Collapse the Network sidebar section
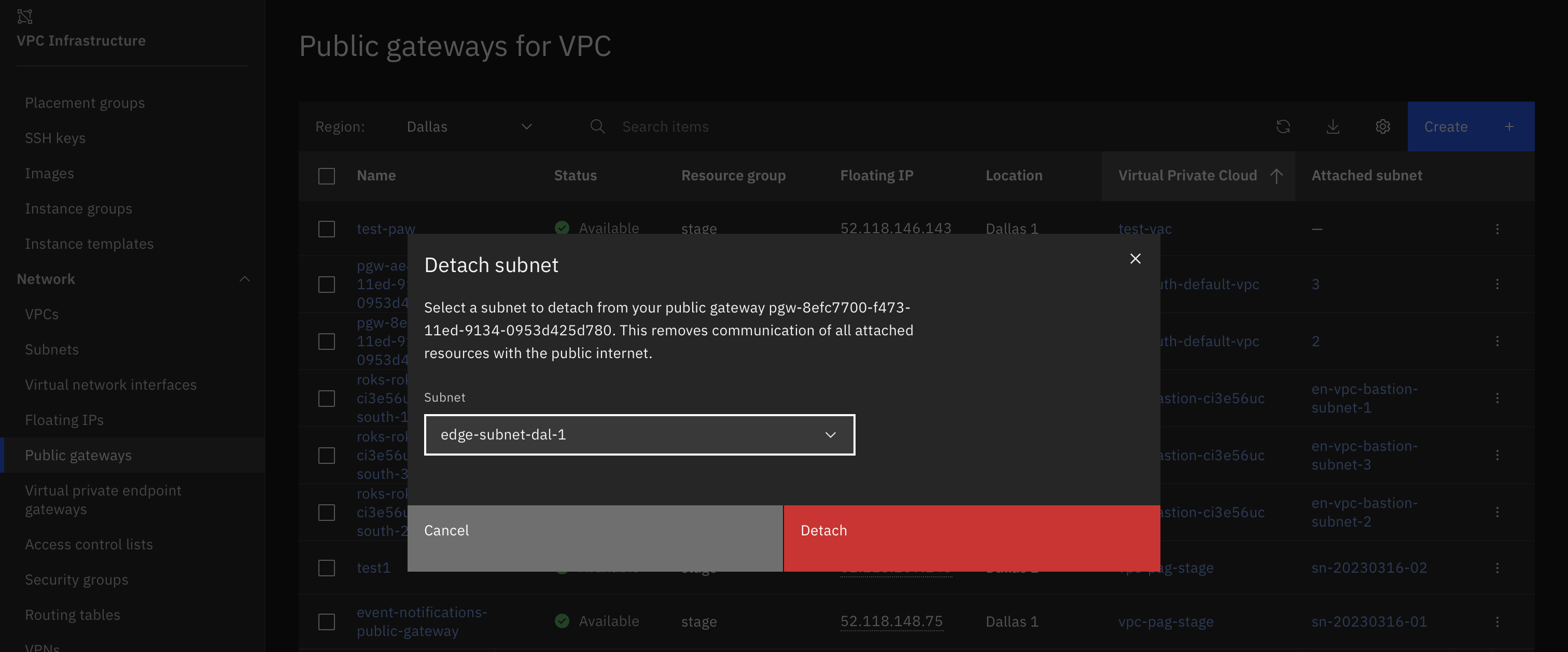Viewport: 1568px width, 652px height. pos(244,278)
